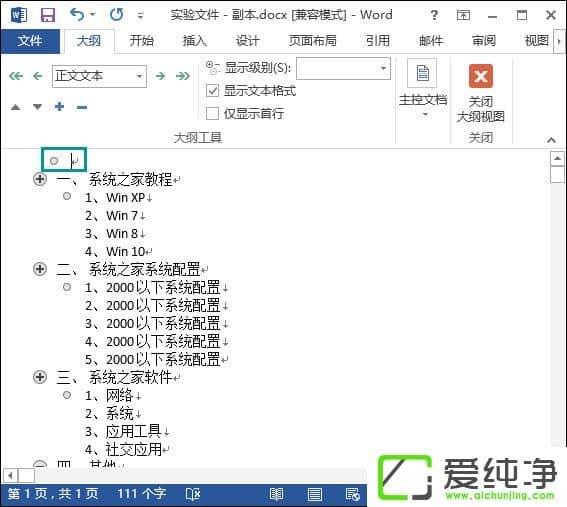Open the 文件 backstage menu
Screen dimensions: 567x507
tap(30, 41)
